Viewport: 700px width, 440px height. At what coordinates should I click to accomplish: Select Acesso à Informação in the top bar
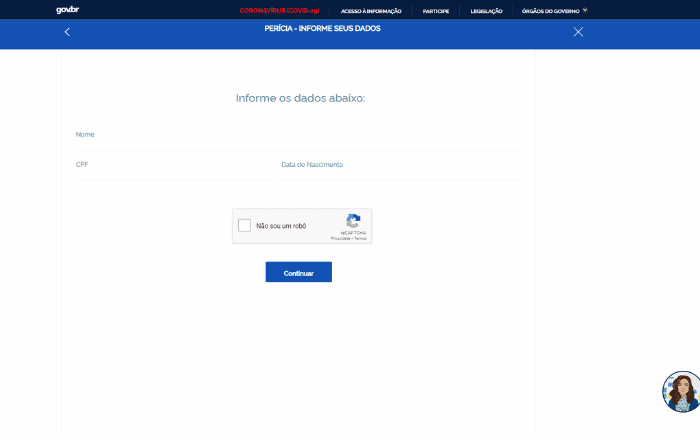click(x=371, y=10)
